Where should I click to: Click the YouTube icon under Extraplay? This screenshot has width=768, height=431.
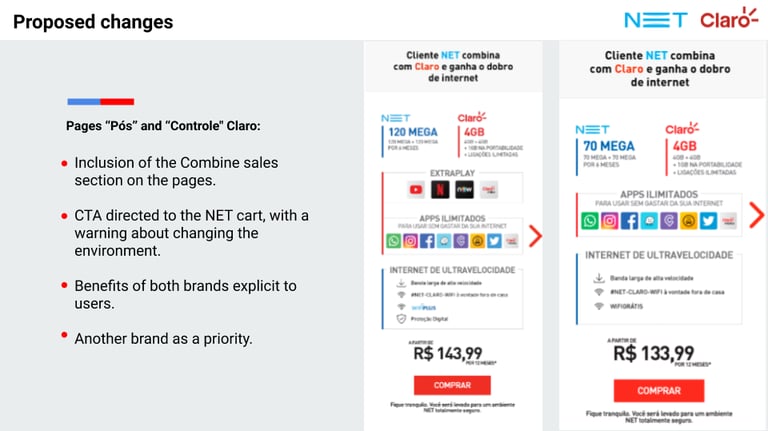coord(416,190)
